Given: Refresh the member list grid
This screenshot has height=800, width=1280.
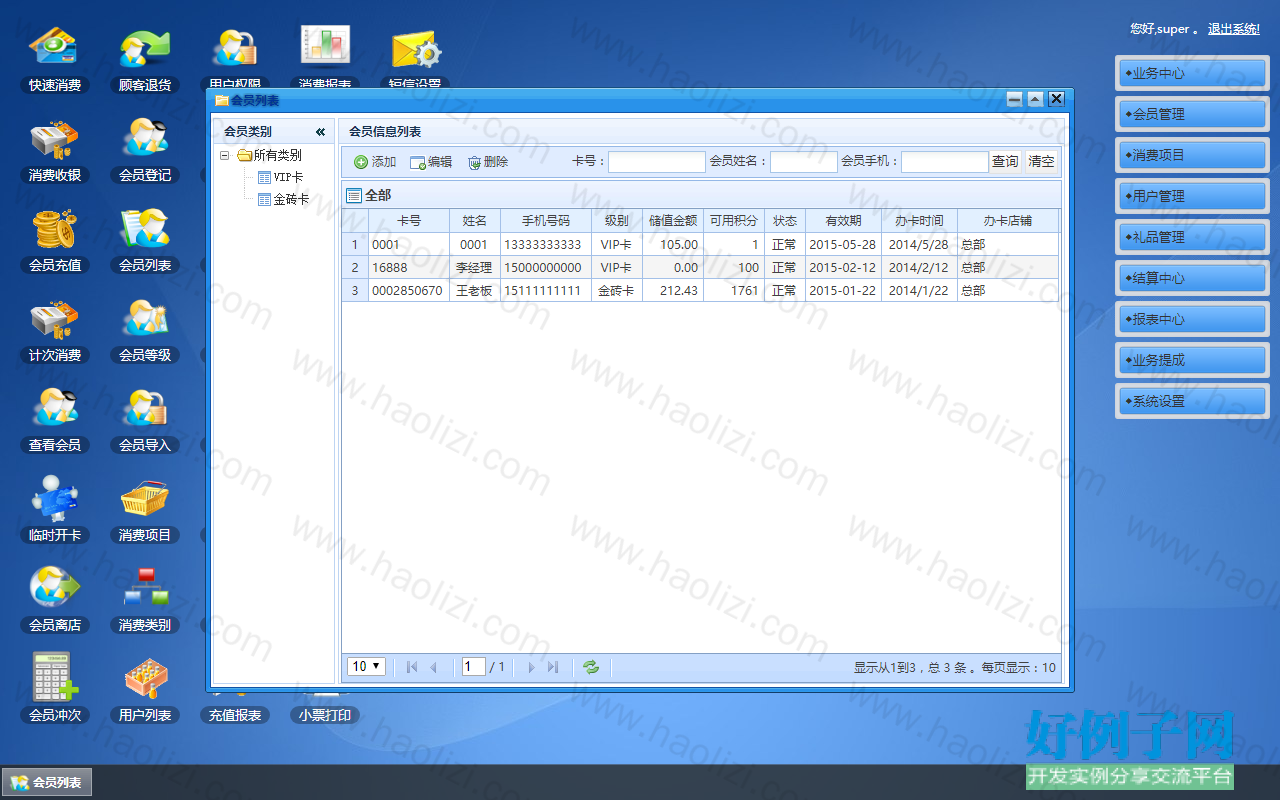Looking at the screenshot, I should [x=591, y=667].
